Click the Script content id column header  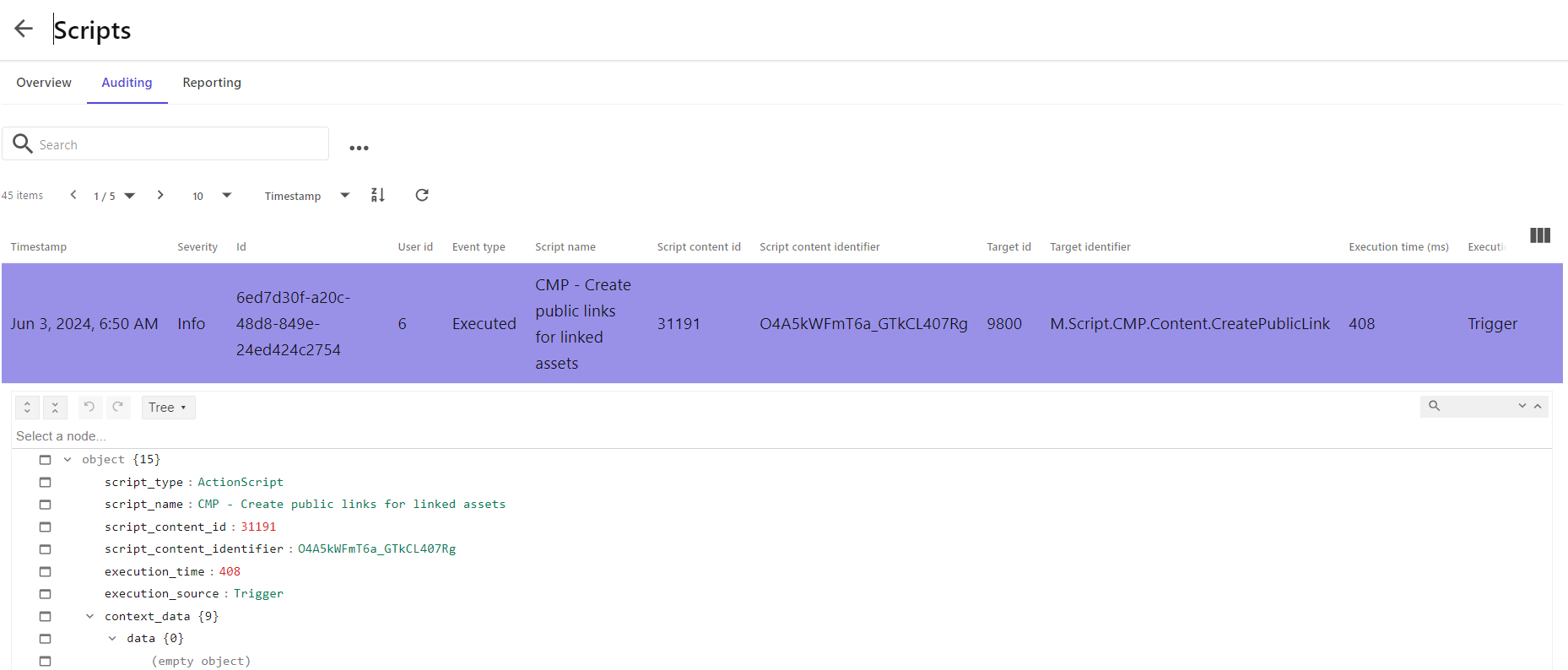point(699,247)
